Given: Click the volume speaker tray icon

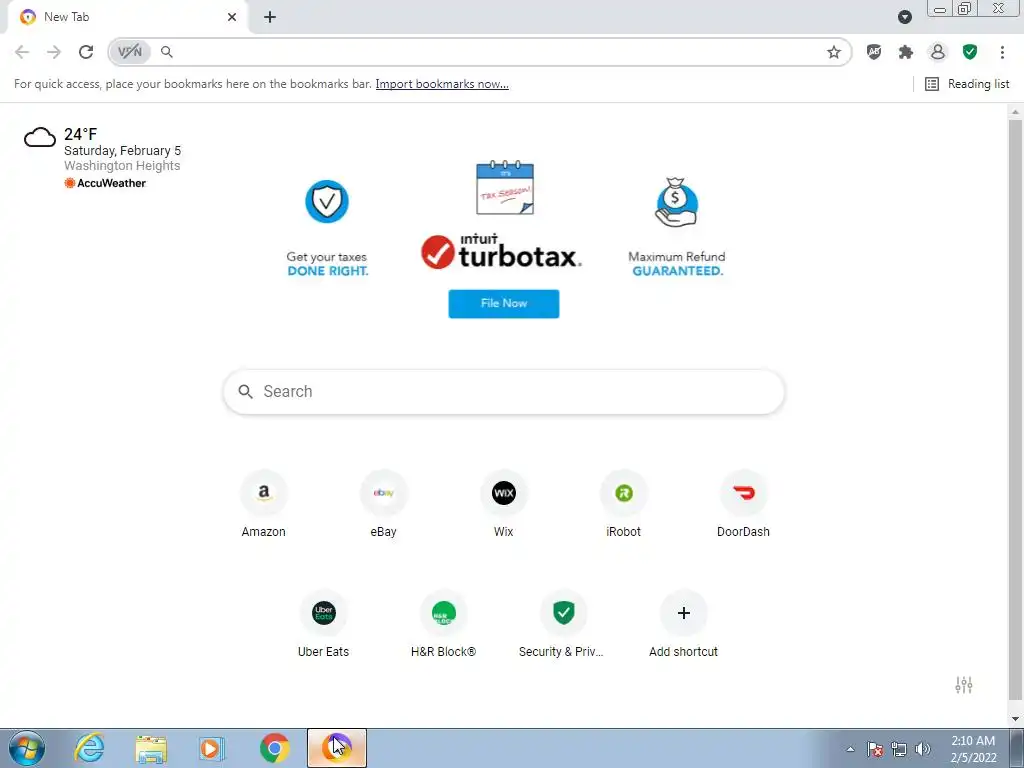Looking at the screenshot, I should (923, 749).
